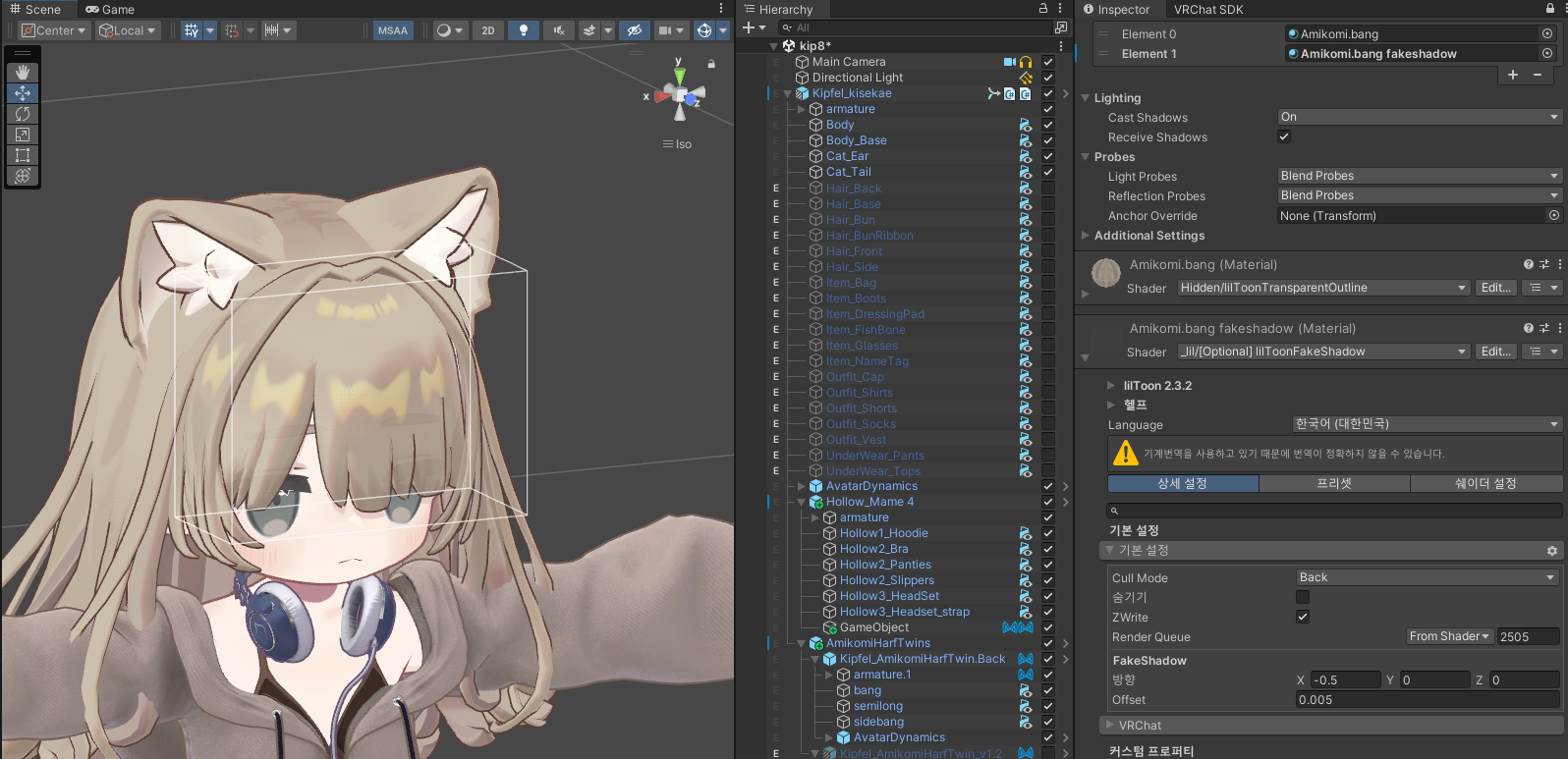1568x759 pixels.
Task: Switch to the Game tab
Action: [110, 9]
